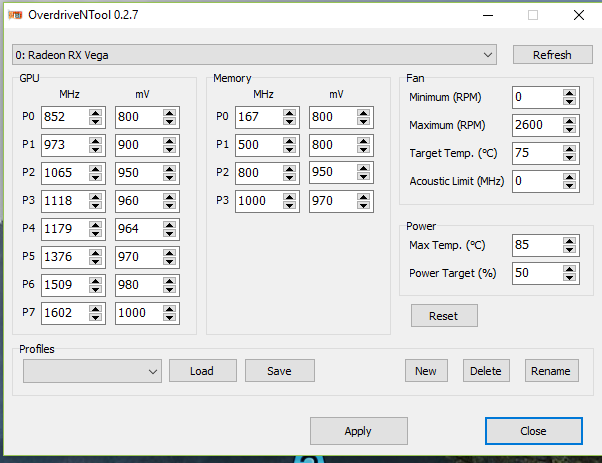
Task: Decrease GPU P1 MHz with down arrow
Action: tap(95, 149)
